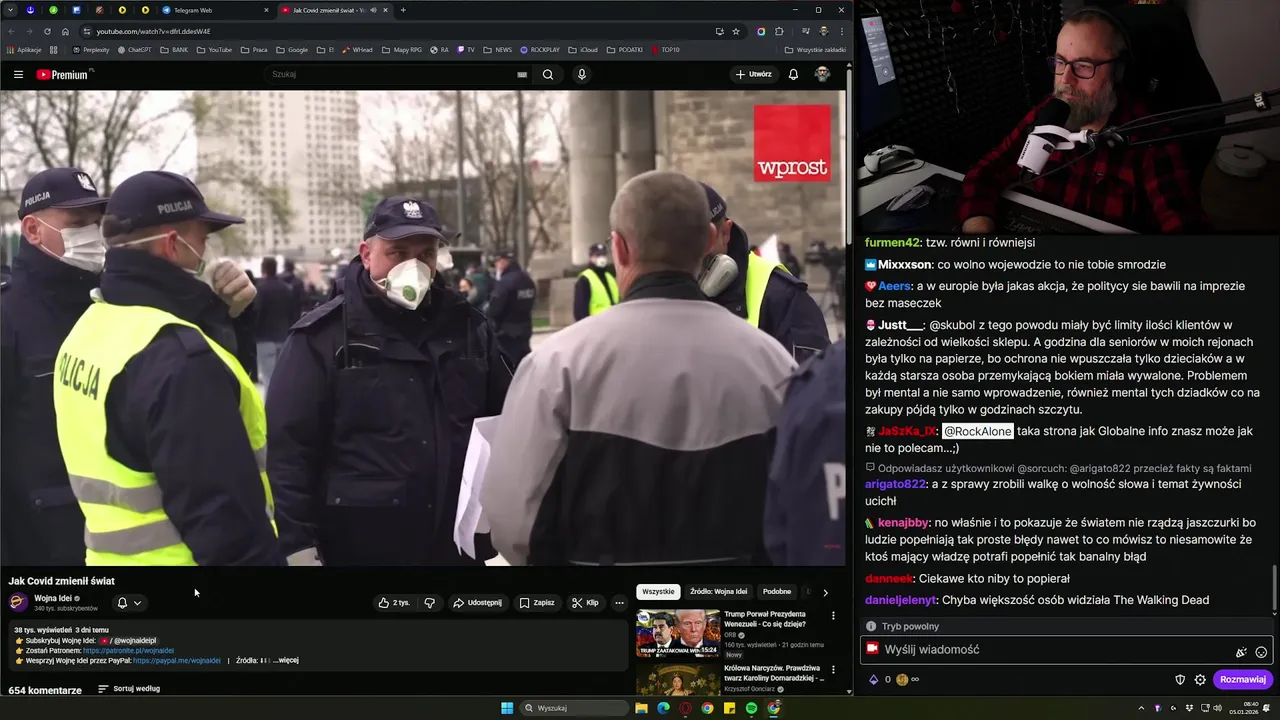Open options for Trump Porwał Prezydenta video
This screenshot has width=1280, height=720.
click(833, 616)
